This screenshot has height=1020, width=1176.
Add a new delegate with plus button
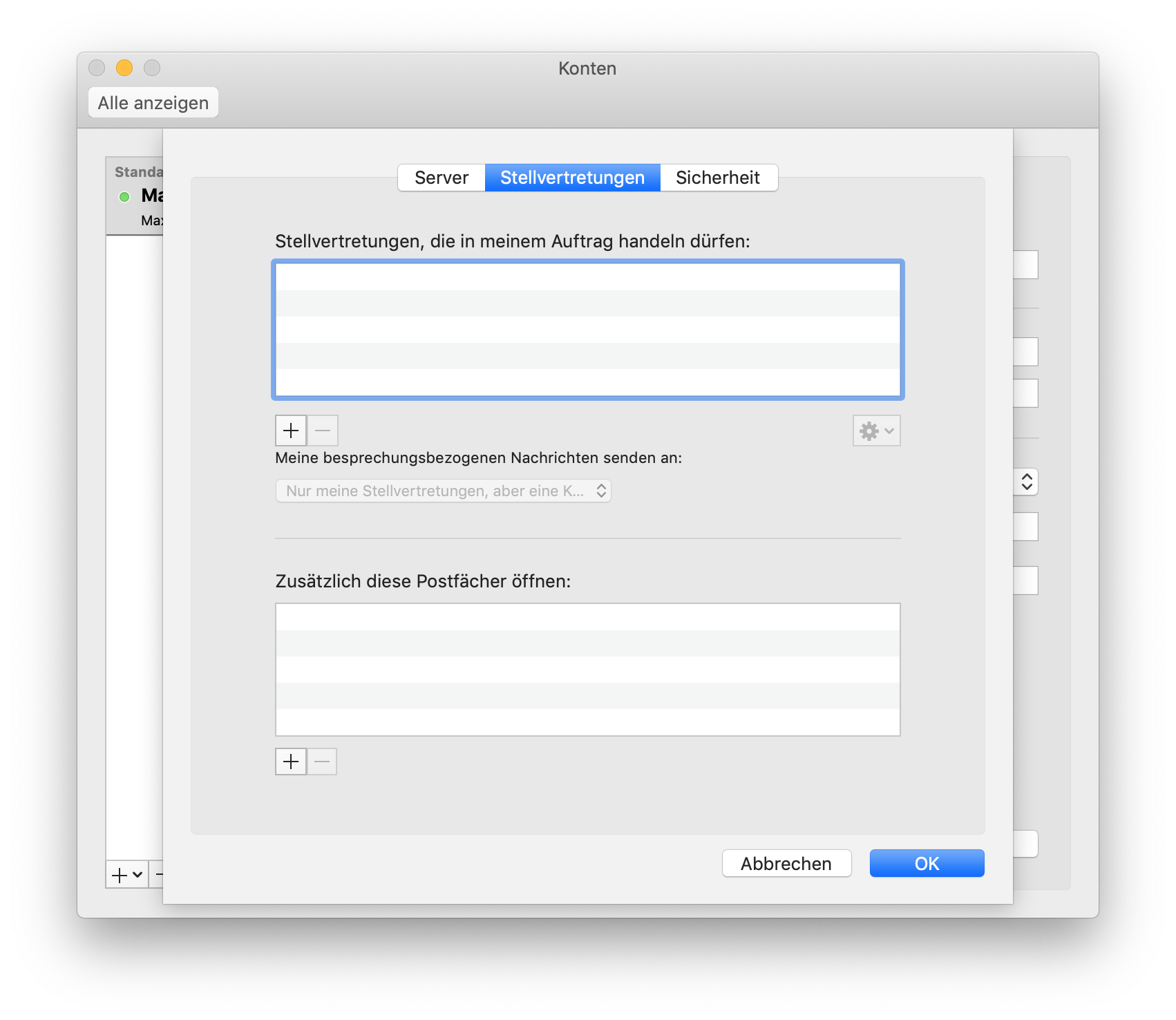(x=291, y=431)
